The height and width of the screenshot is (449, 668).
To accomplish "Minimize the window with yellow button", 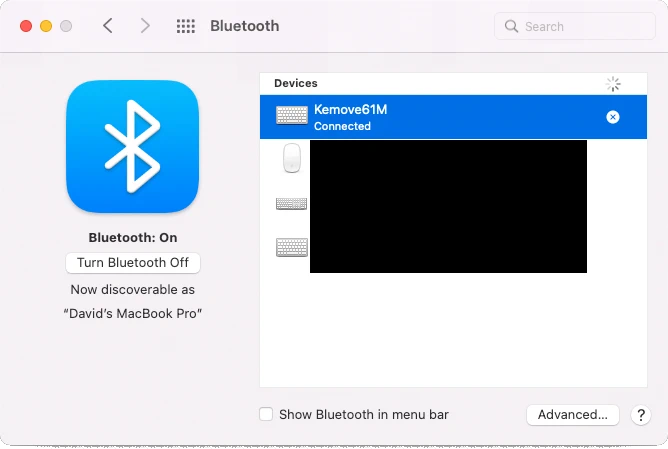I will pos(46,26).
